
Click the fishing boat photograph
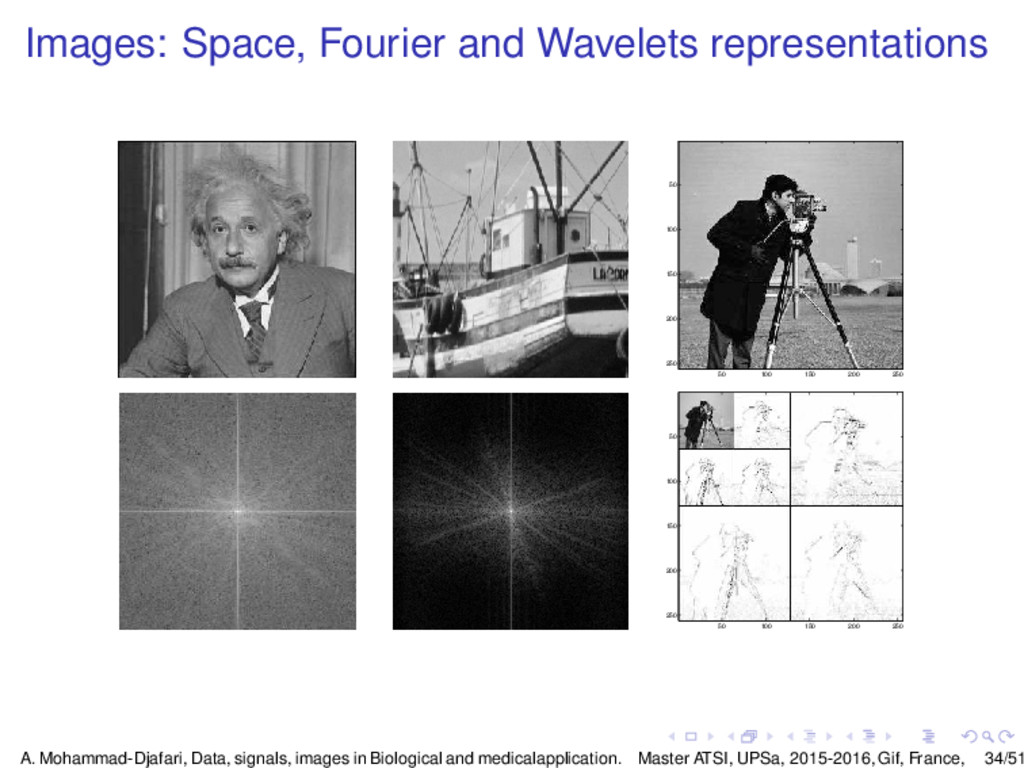[x=510, y=259]
